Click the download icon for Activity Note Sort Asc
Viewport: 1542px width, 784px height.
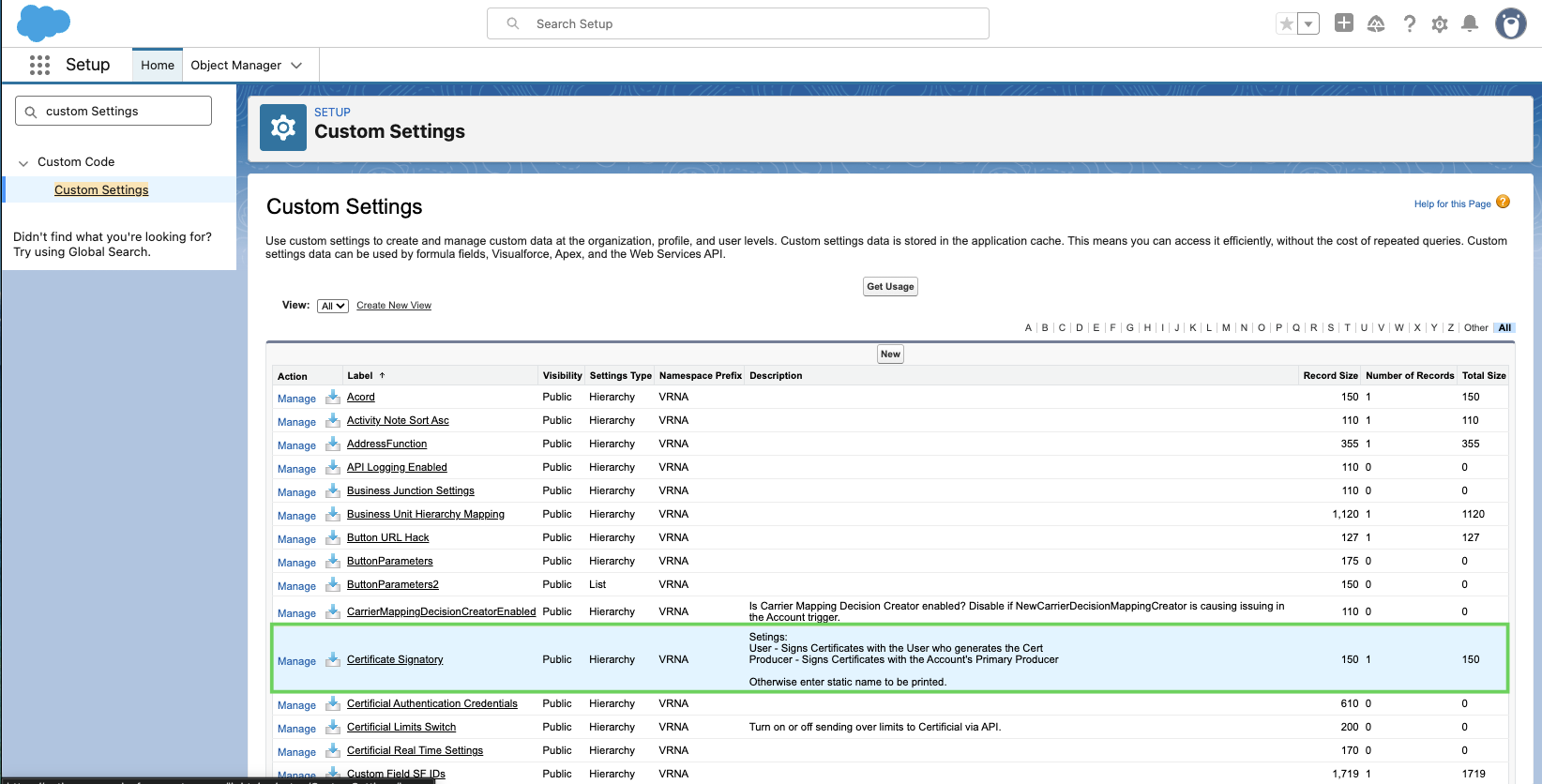pos(333,420)
